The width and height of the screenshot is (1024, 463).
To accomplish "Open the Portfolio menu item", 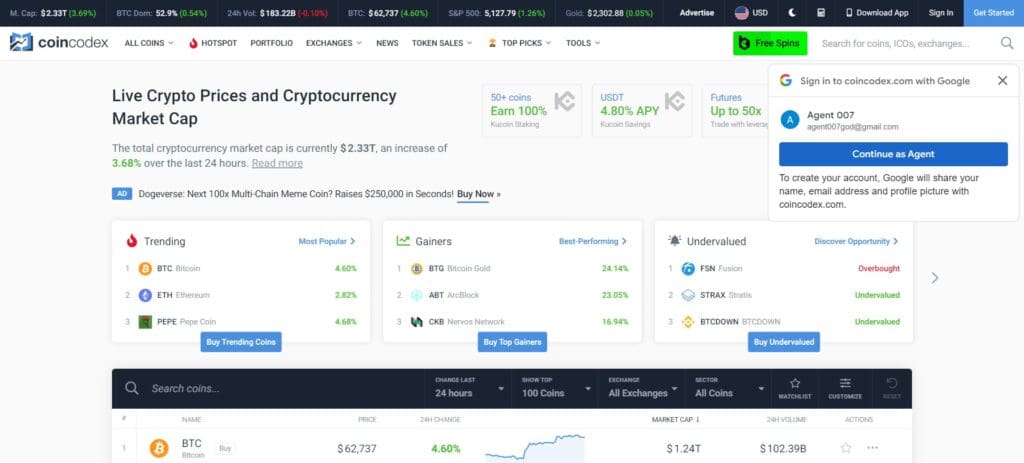I will [x=272, y=43].
